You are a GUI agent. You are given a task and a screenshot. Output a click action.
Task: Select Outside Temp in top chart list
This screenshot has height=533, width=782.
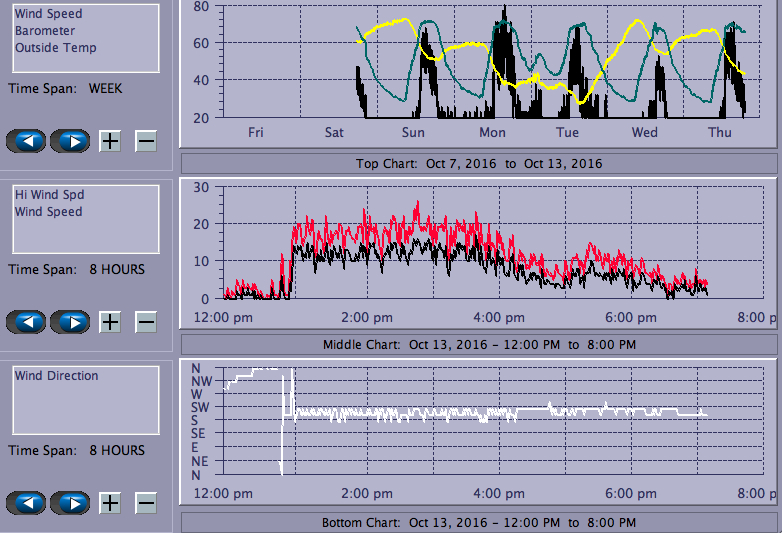pyautogui.click(x=55, y=47)
